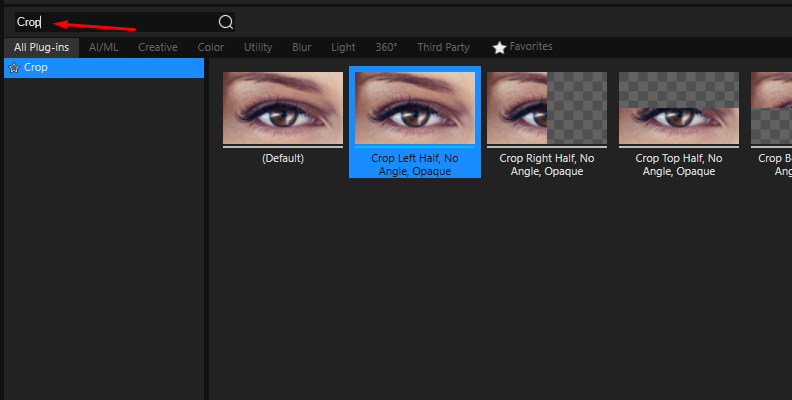This screenshot has height=400, width=792.
Task: Select the Light tab
Action: [343, 47]
